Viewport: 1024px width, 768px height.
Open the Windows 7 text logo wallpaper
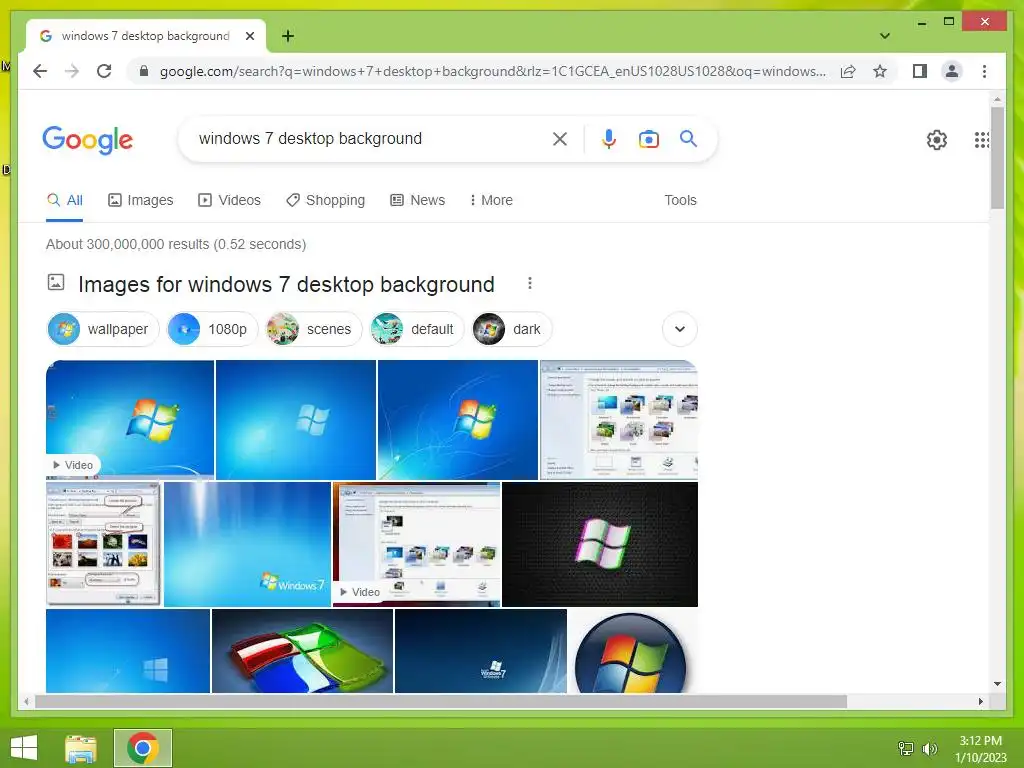click(248, 544)
